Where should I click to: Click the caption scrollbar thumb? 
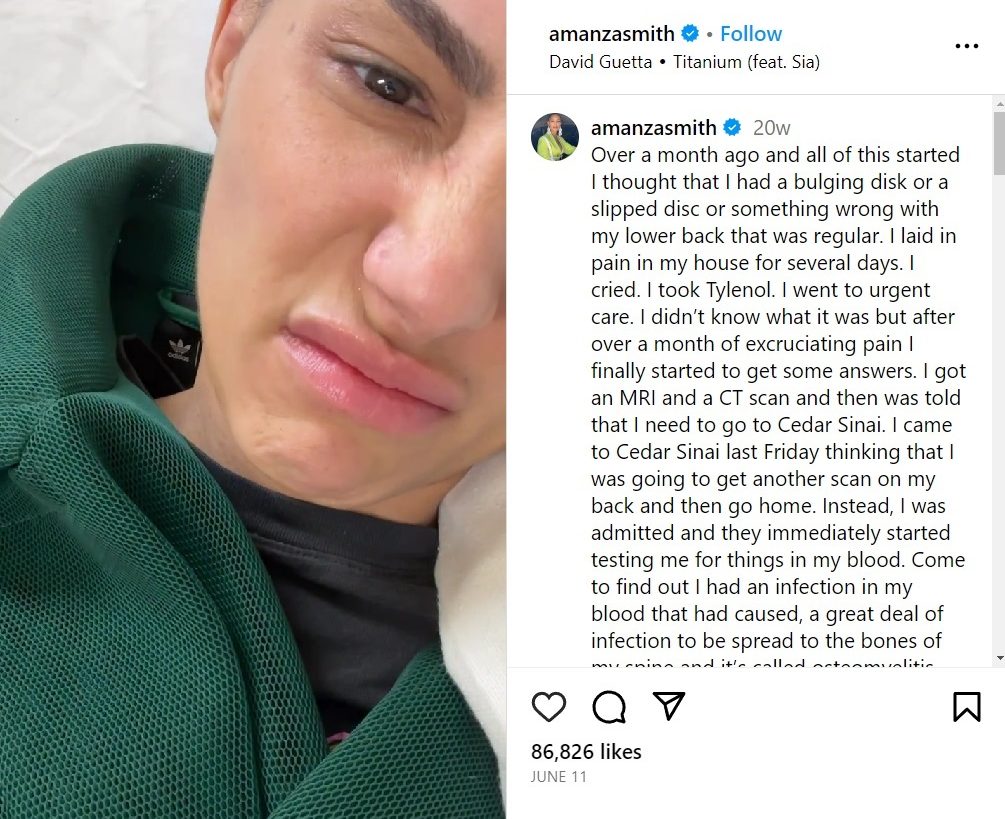coord(999,142)
